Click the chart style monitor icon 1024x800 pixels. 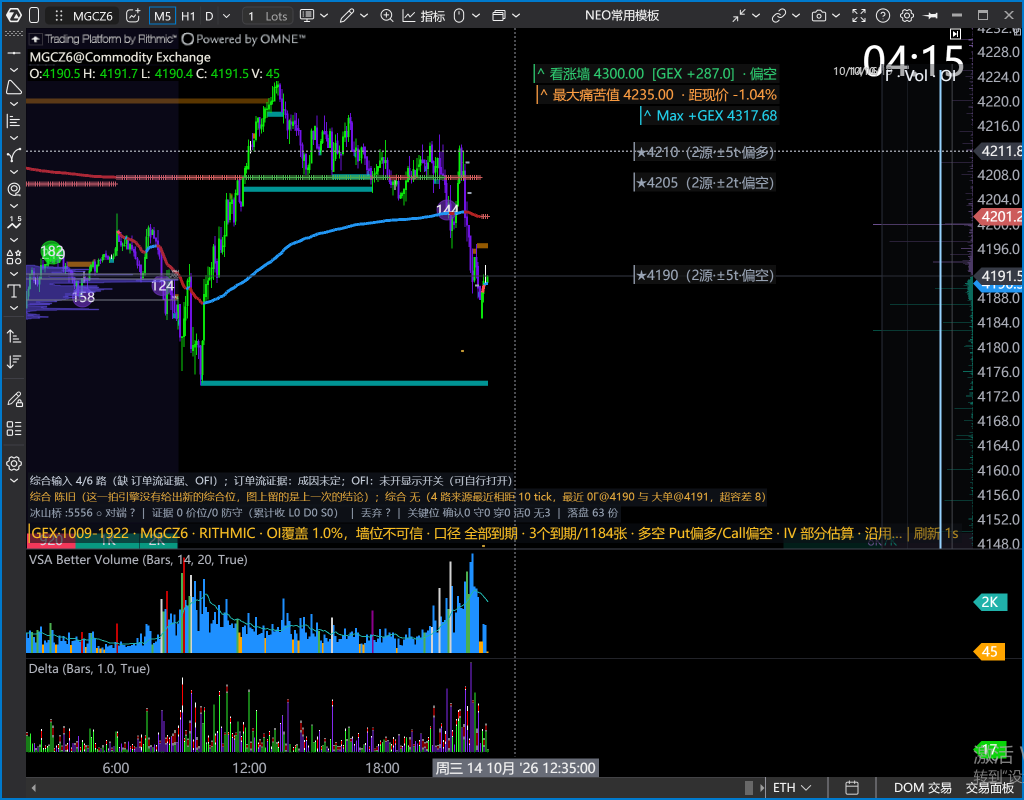306,16
